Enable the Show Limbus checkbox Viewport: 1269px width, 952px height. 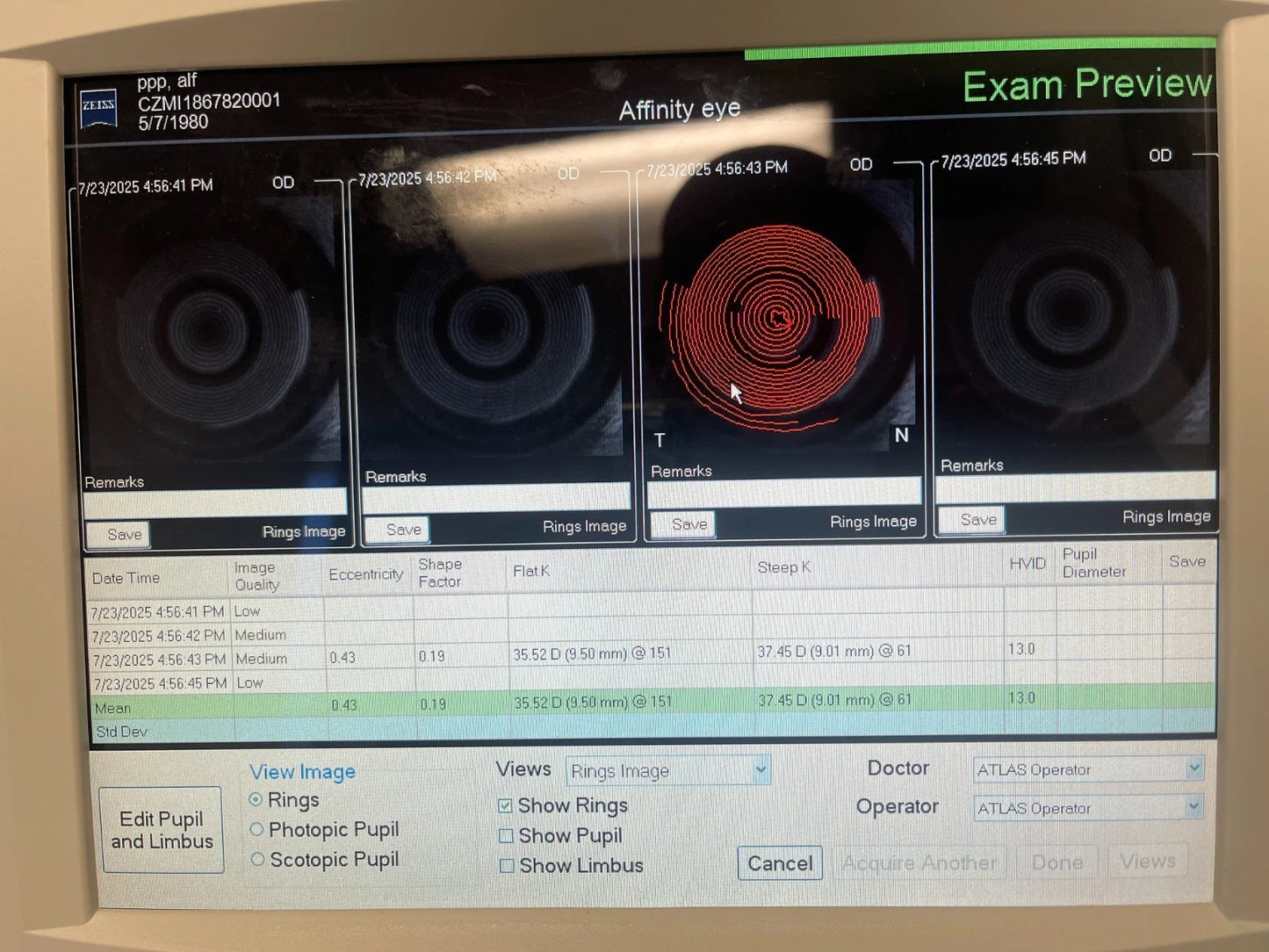coord(507,865)
